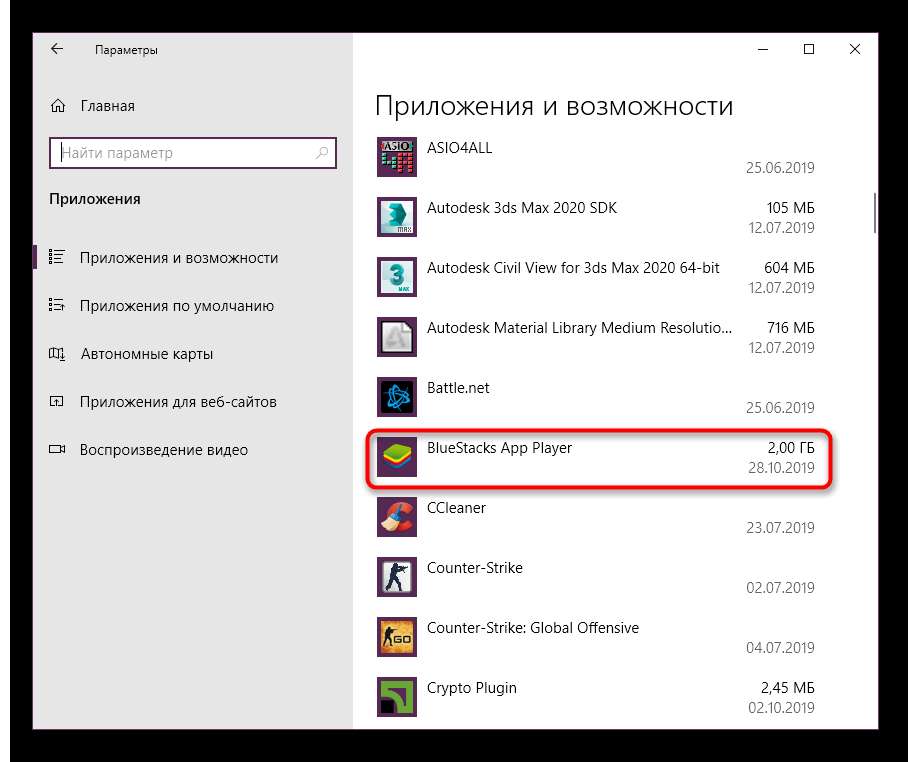911x762 pixels.
Task: Open the Главная home page
Action: pyautogui.click(x=106, y=106)
